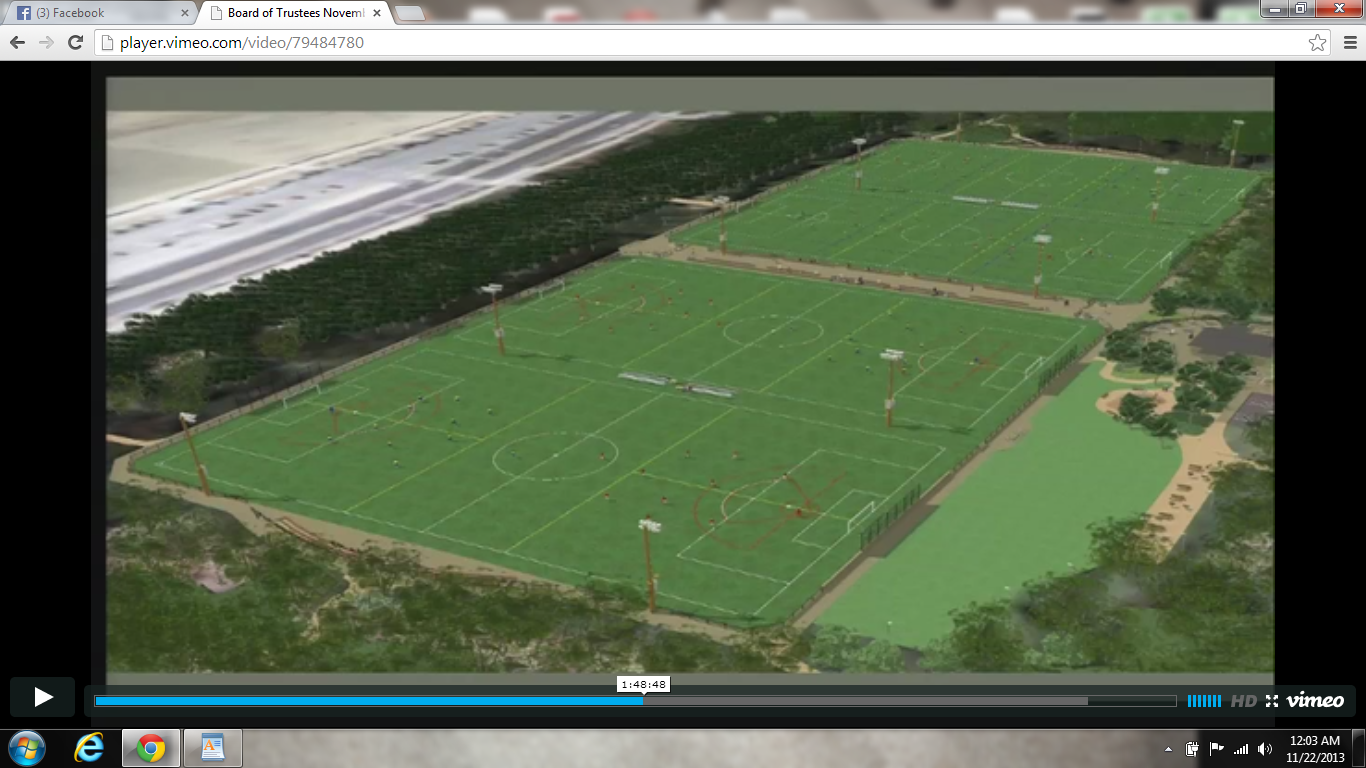The image size is (1366, 768).
Task: Go back to the previous page
Action: tap(17, 42)
